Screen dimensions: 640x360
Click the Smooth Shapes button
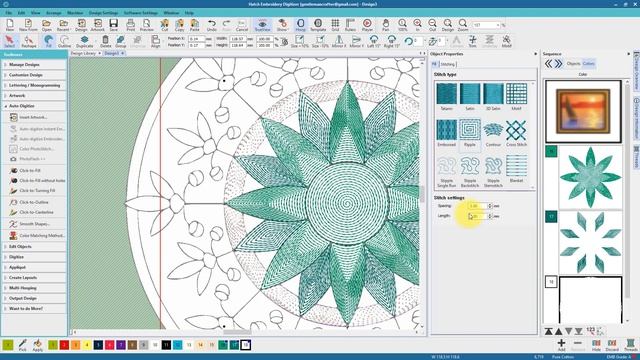[34, 224]
